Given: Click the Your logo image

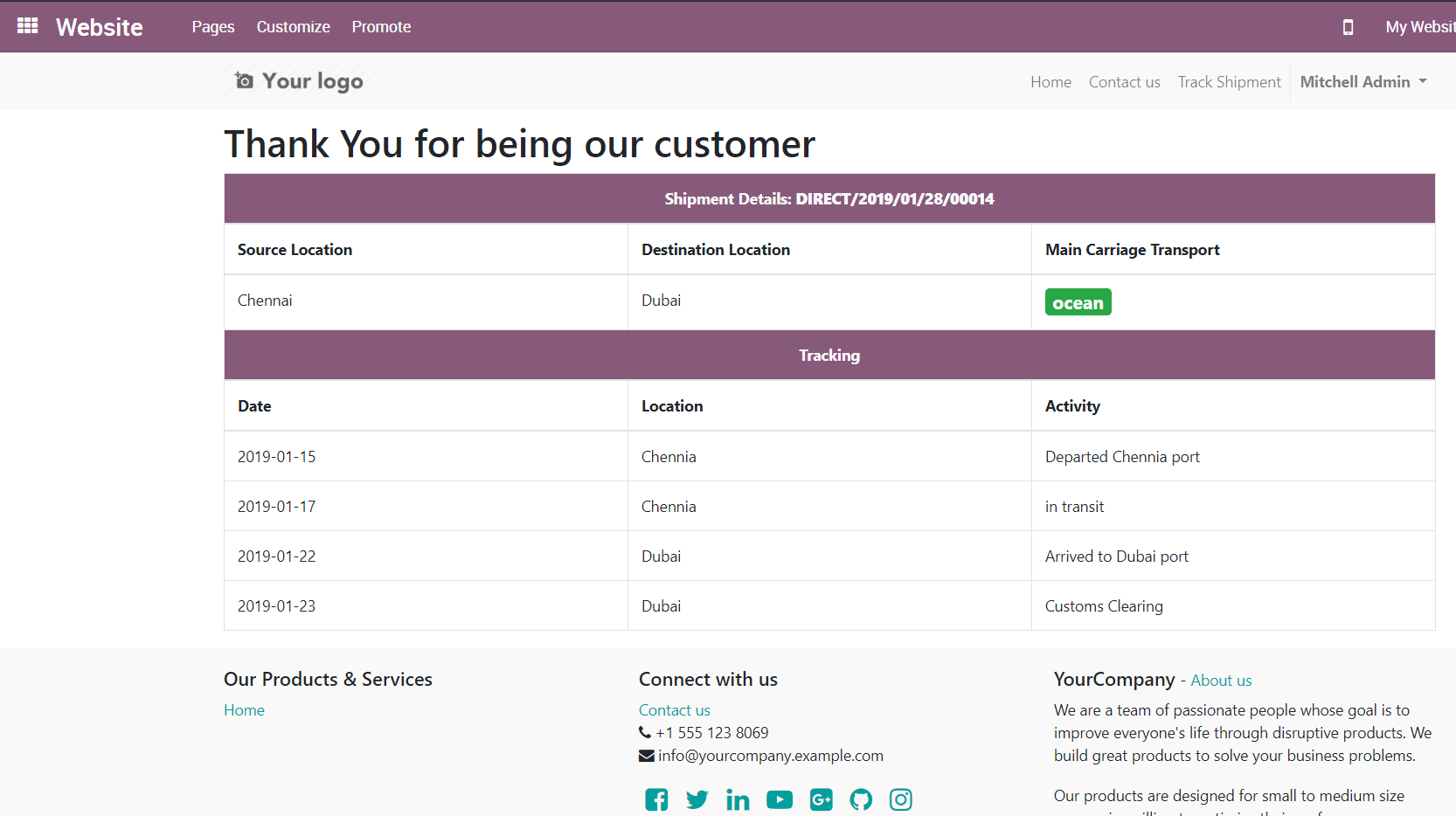Looking at the screenshot, I should tap(299, 81).
